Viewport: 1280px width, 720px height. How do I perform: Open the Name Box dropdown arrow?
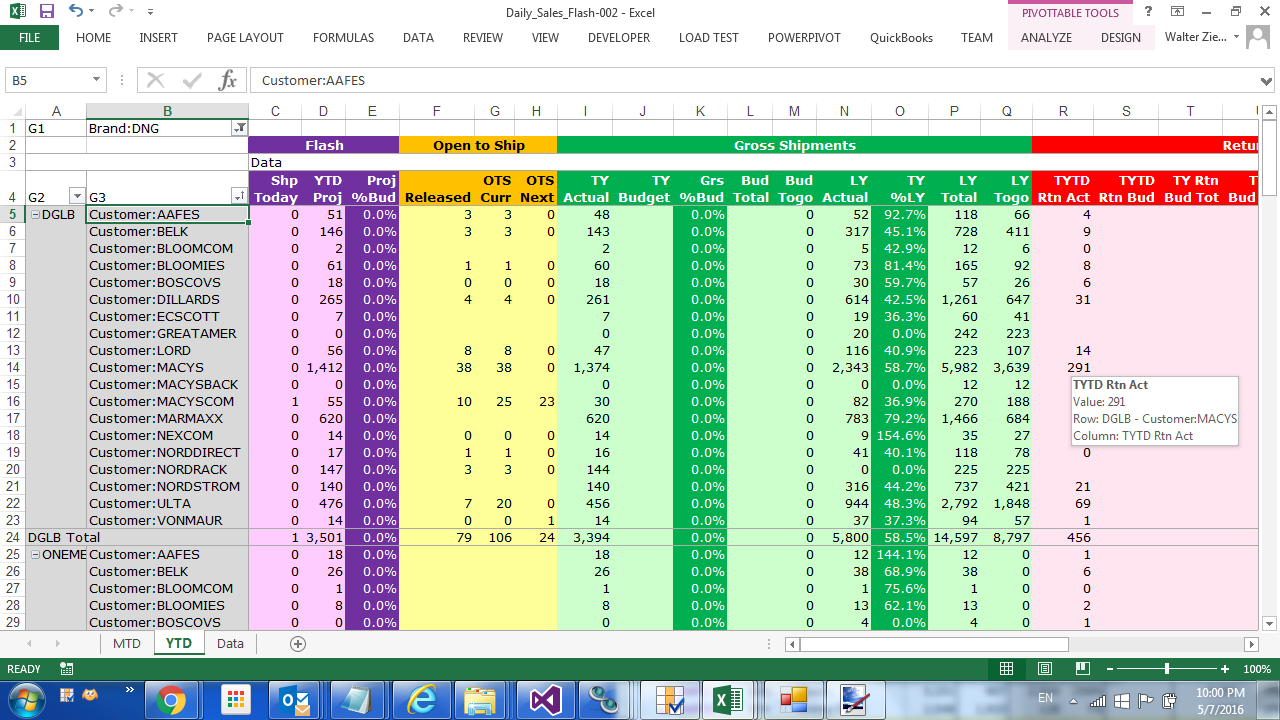[x=97, y=80]
